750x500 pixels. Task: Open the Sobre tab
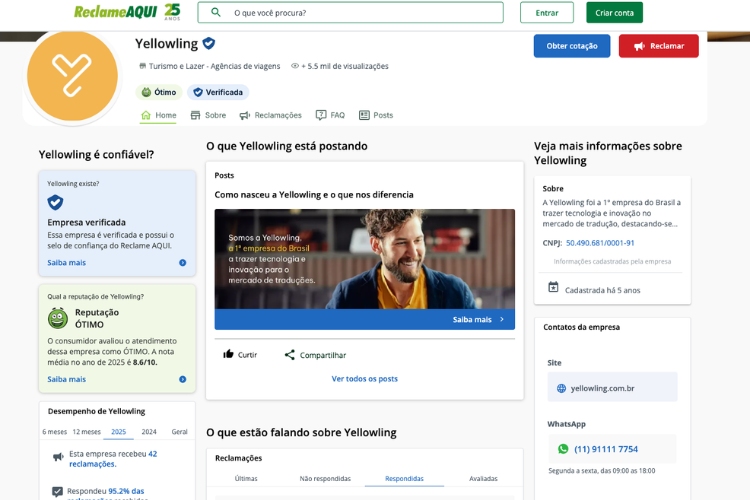click(x=208, y=115)
